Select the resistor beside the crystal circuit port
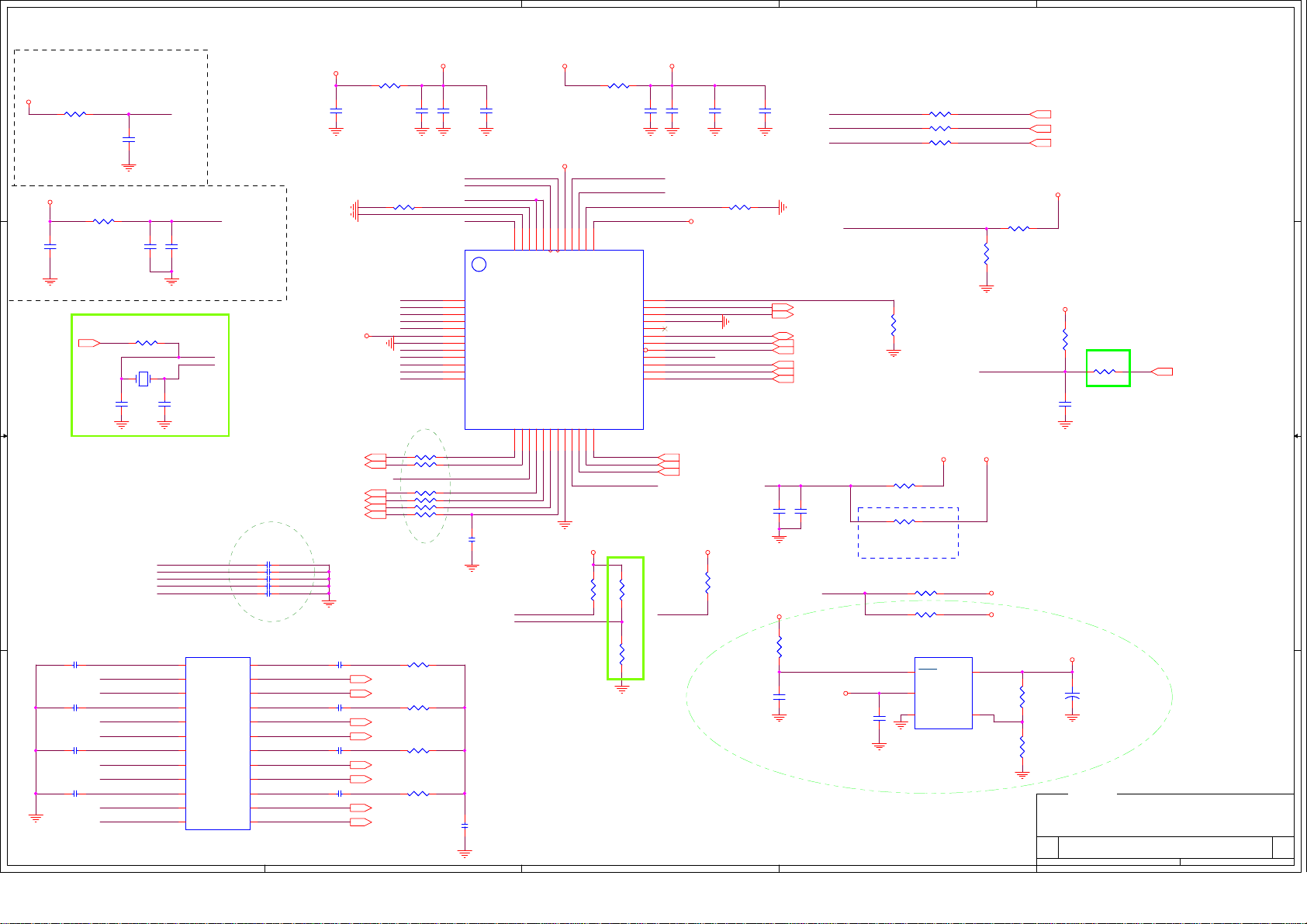This screenshot has height=924, width=1307. (x=147, y=343)
